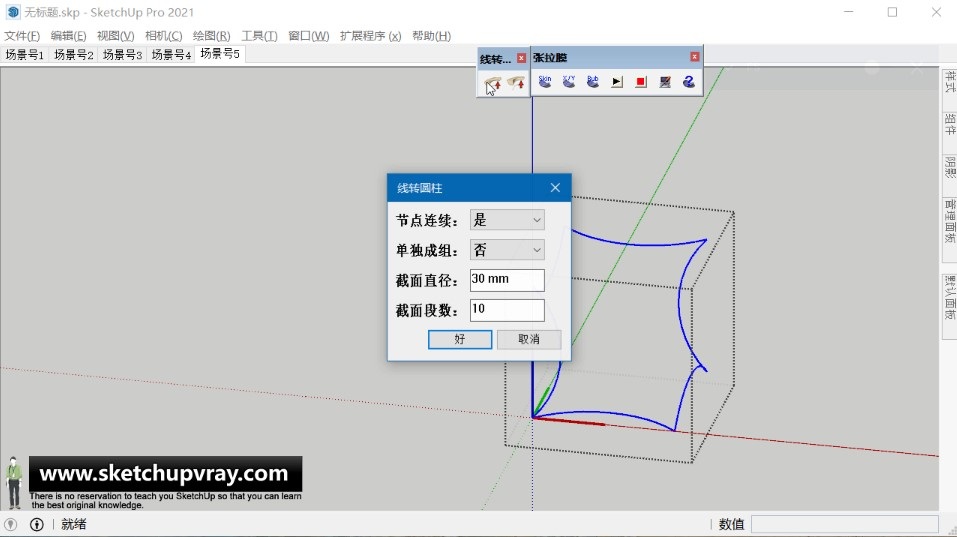
Task: Open the 帮助(H) menu
Action: pyautogui.click(x=432, y=36)
